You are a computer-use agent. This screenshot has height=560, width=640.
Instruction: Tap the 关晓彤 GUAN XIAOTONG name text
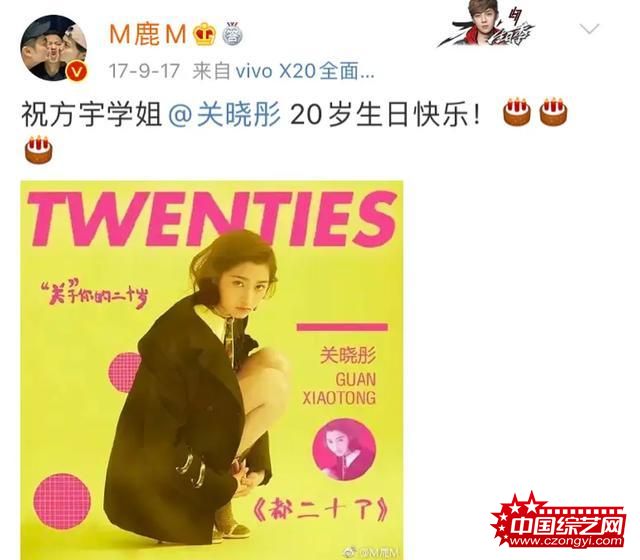pos(339,376)
